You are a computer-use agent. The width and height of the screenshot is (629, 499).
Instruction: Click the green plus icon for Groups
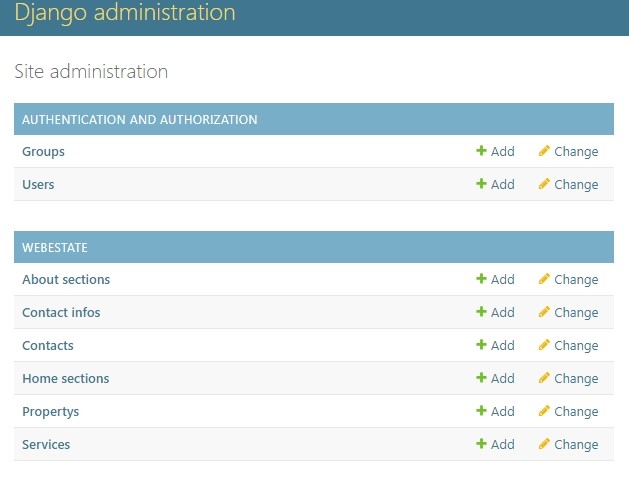[481, 151]
